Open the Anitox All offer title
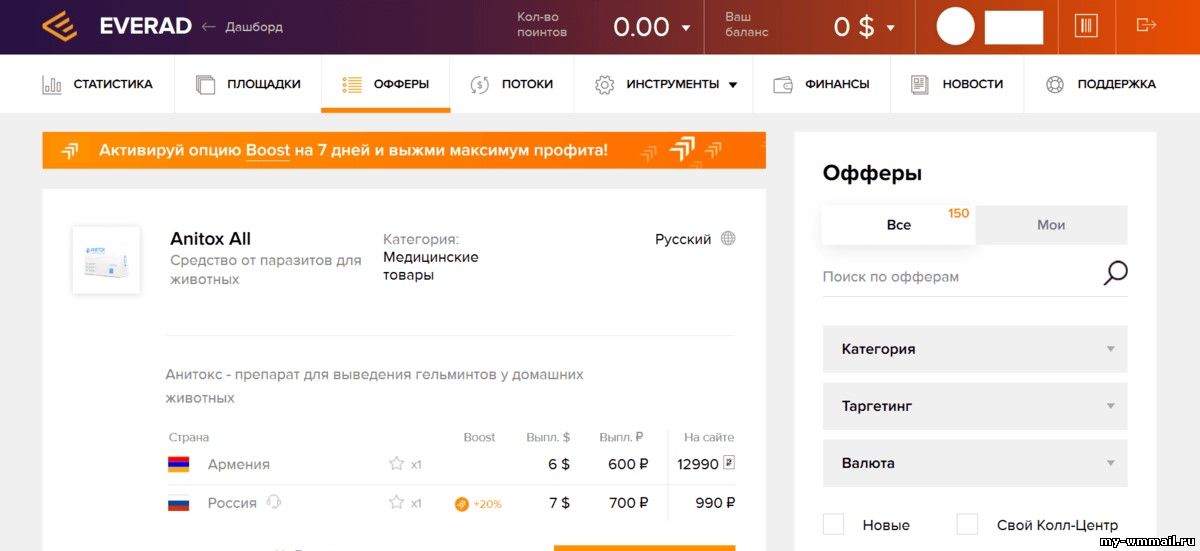This screenshot has height=551, width=1200. click(x=210, y=239)
